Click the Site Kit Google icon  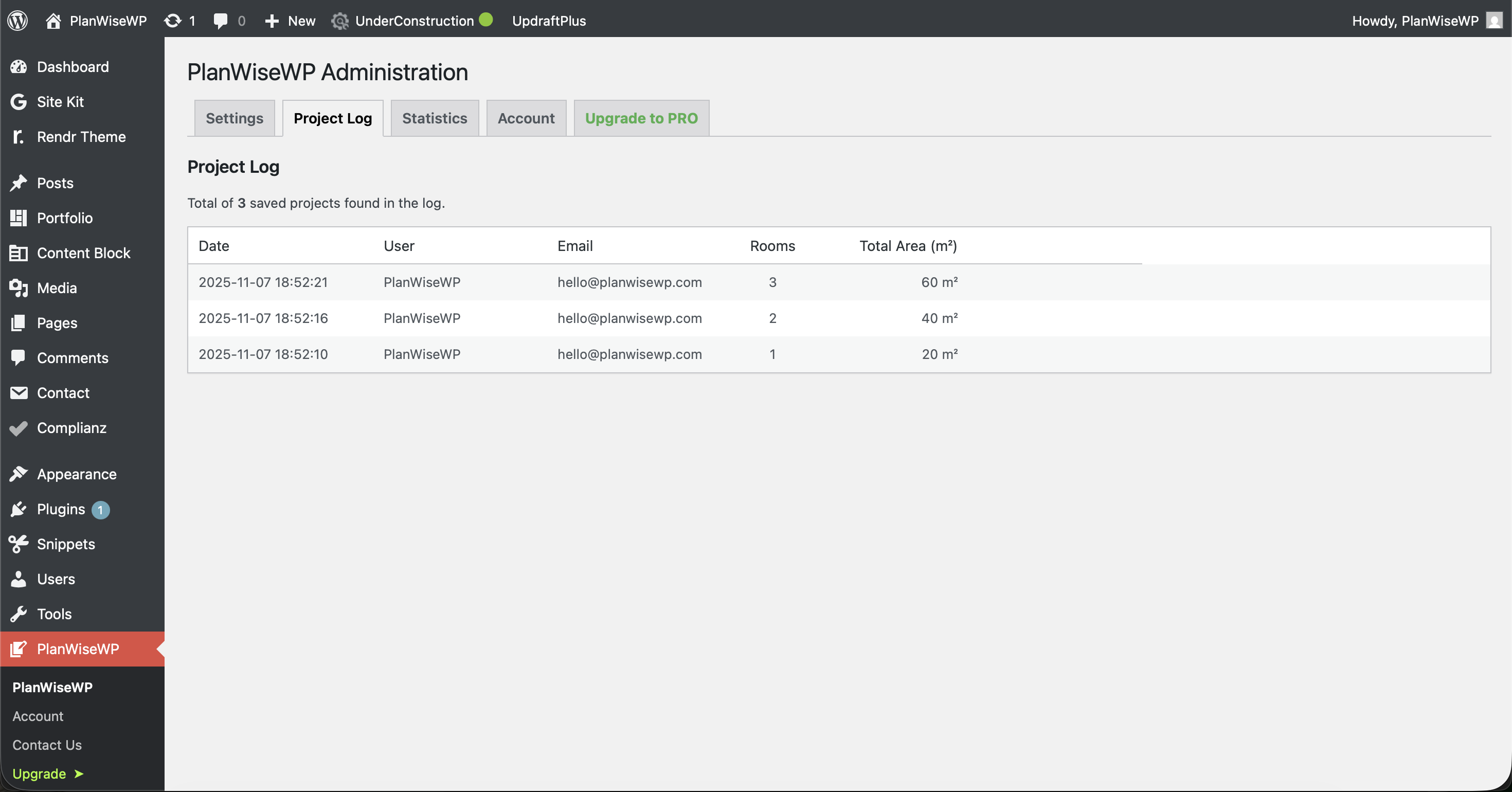[x=19, y=101]
